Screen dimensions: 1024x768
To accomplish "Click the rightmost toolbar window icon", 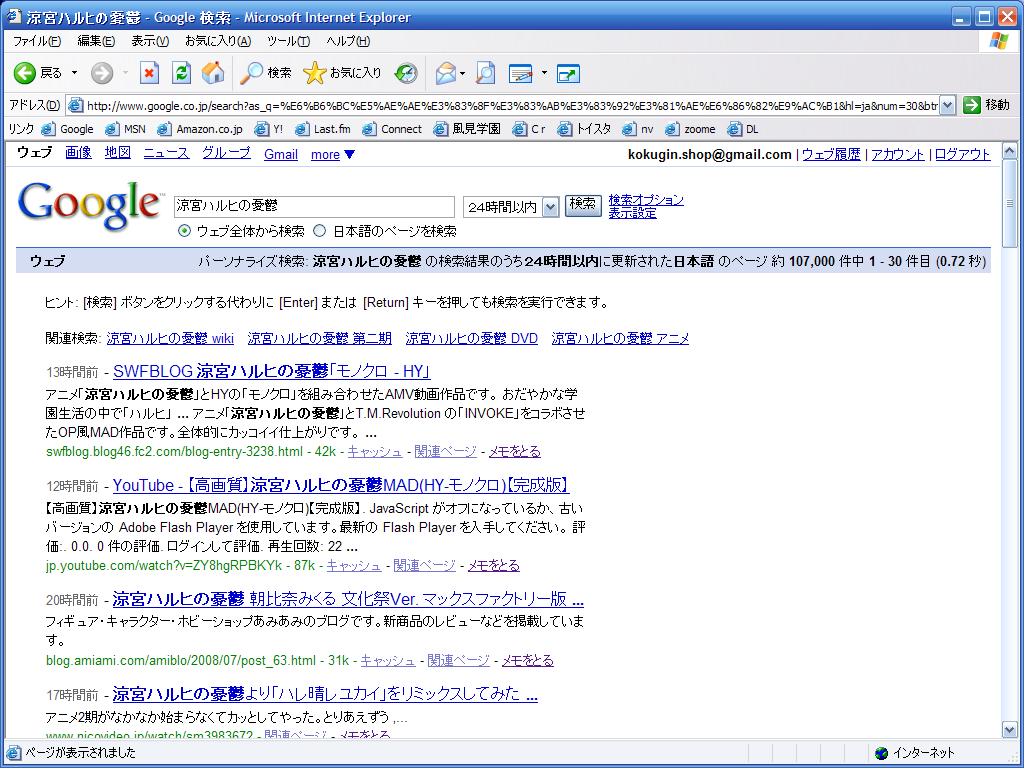I will 568,73.
